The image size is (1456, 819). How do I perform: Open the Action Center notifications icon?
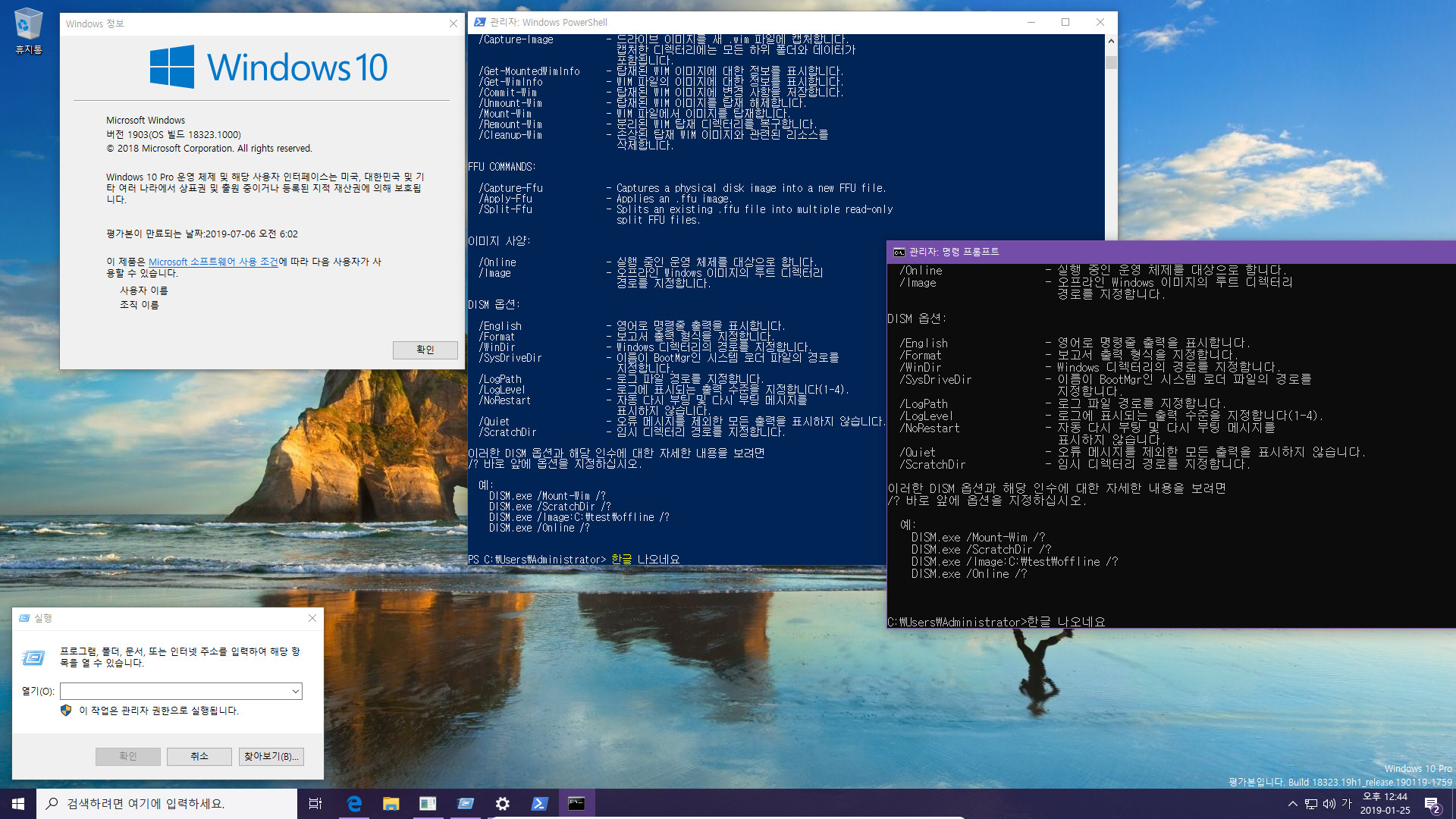click(x=1432, y=804)
